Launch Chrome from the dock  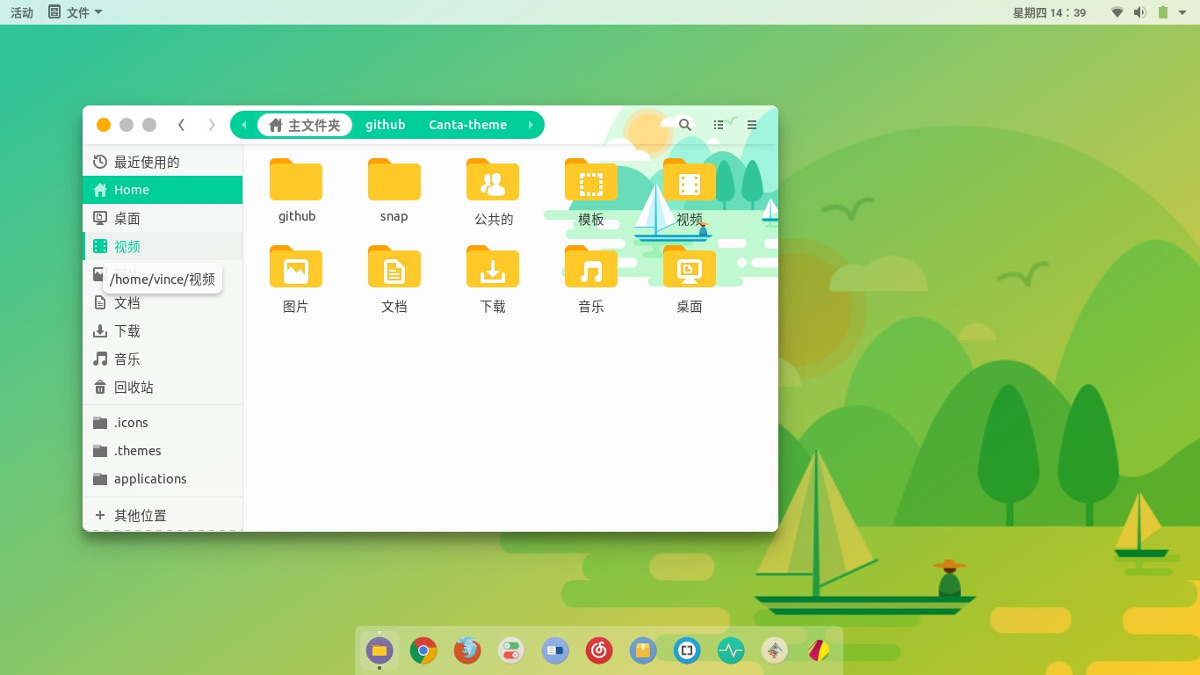pyautogui.click(x=423, y=651)
